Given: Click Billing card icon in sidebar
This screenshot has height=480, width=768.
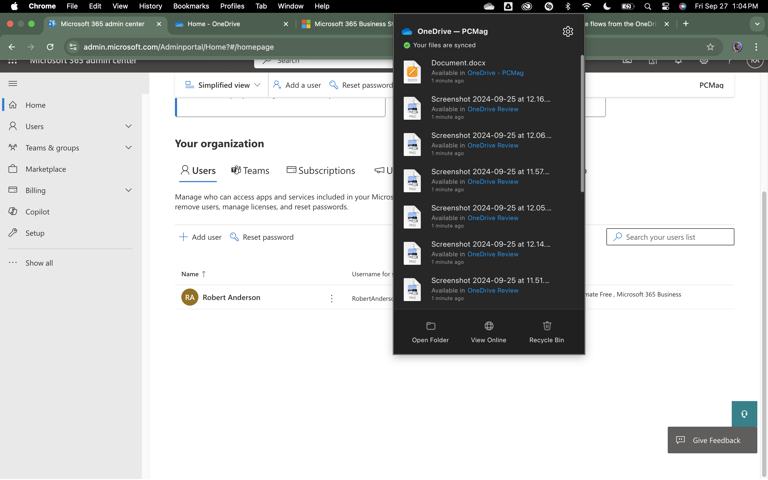Looking at the screenshot, I should click(x=13, y=190).
